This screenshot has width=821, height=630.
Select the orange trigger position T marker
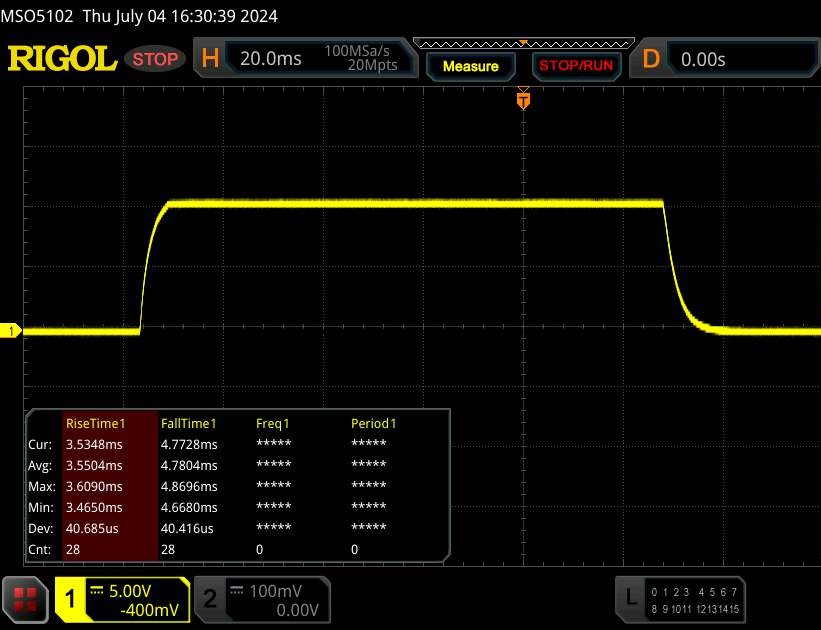tap(522, 100)
